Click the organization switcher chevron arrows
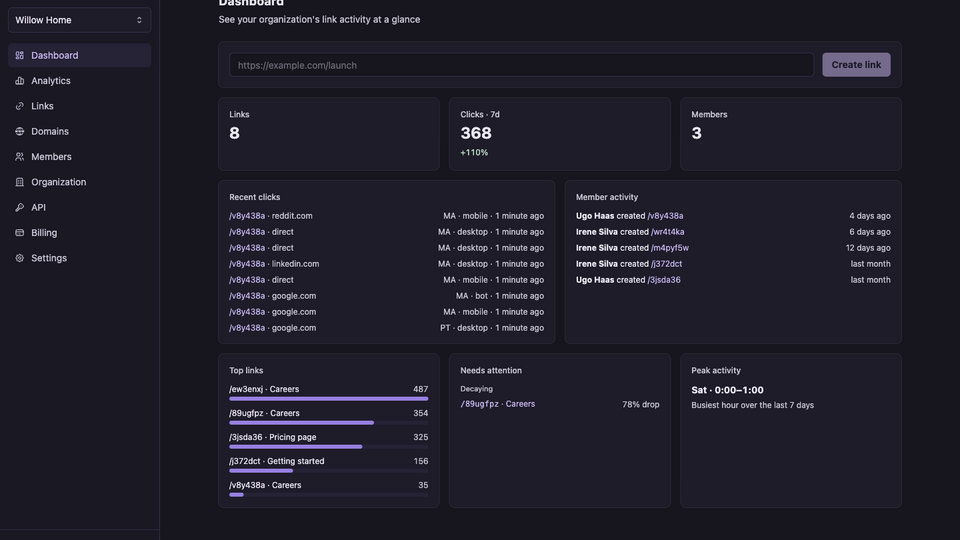 tap(139, 20)
